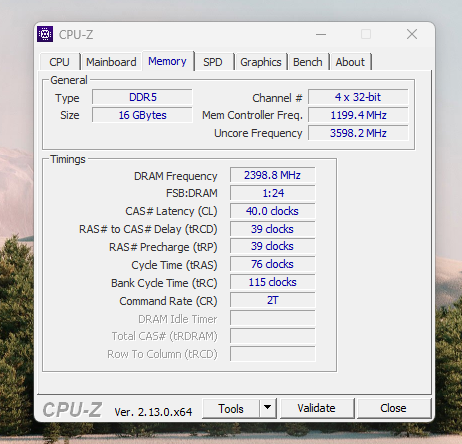Click the Close button at bottom
462x444 pixels.
(x=393, y=408)
